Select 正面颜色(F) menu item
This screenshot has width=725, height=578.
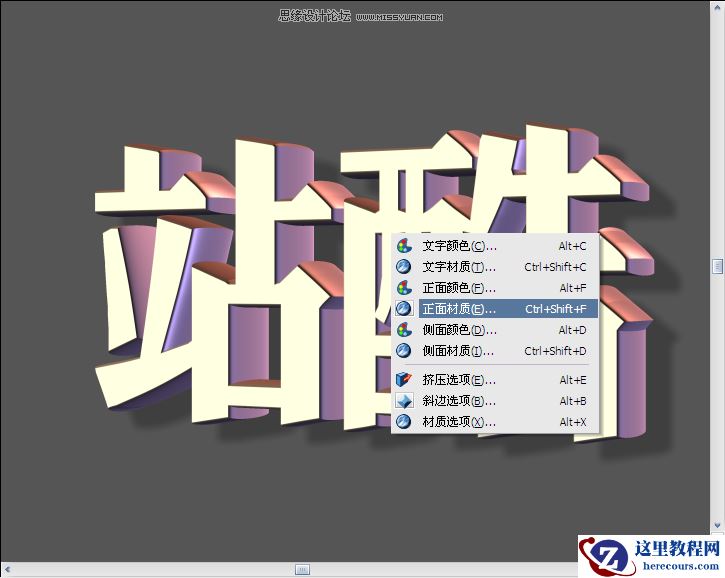click(x=495, y=288)
